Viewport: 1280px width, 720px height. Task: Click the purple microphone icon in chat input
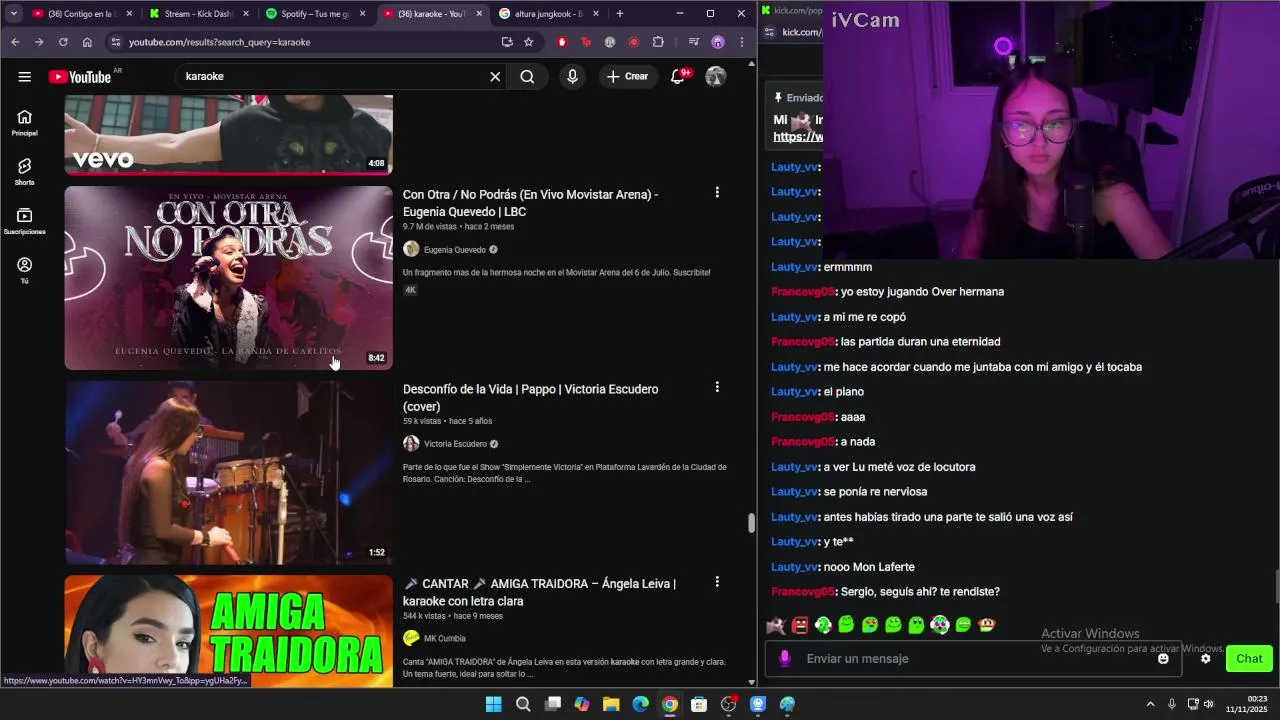[x=785, y=659]
